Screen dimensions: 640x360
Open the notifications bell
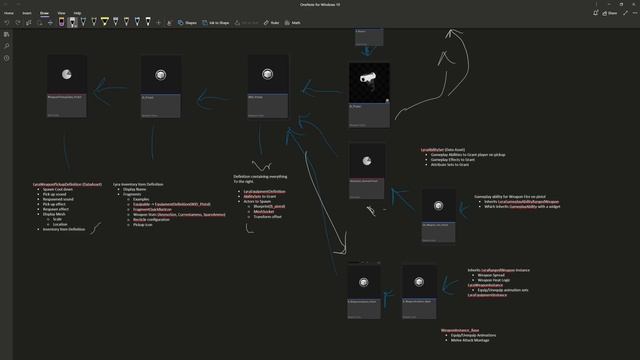pos(596,13)
